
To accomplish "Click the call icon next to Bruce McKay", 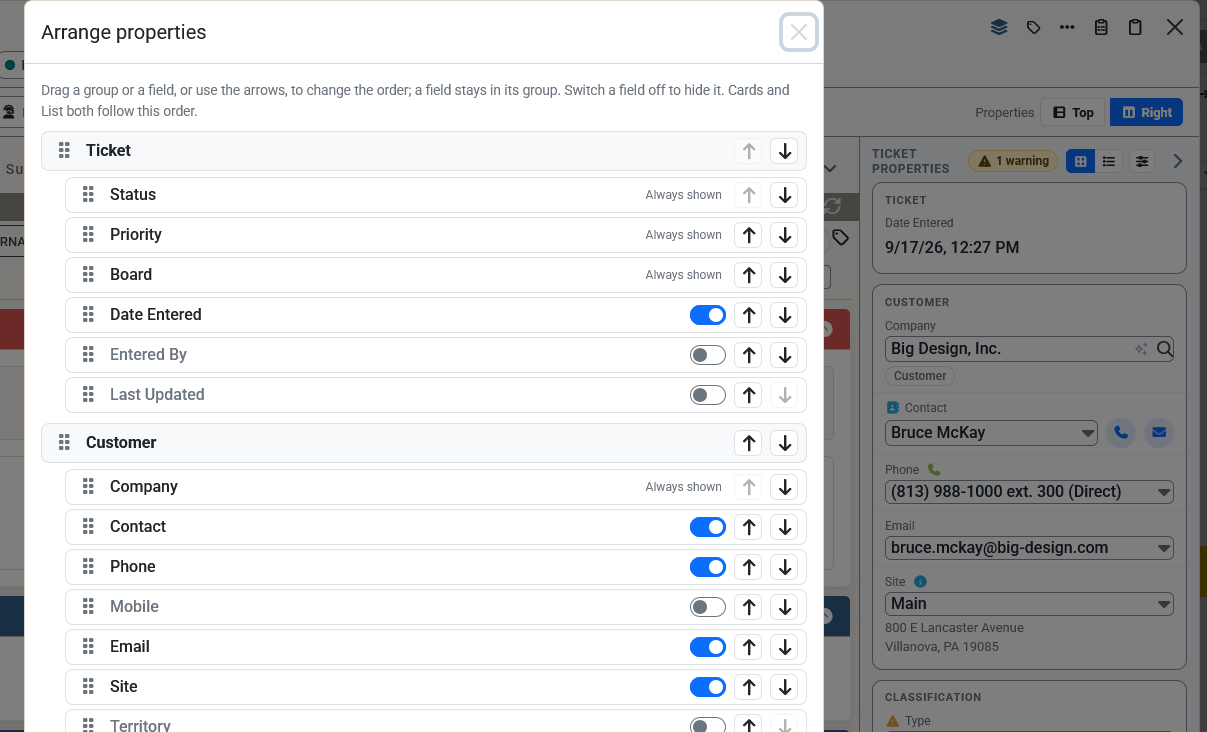I will 1121,433.
